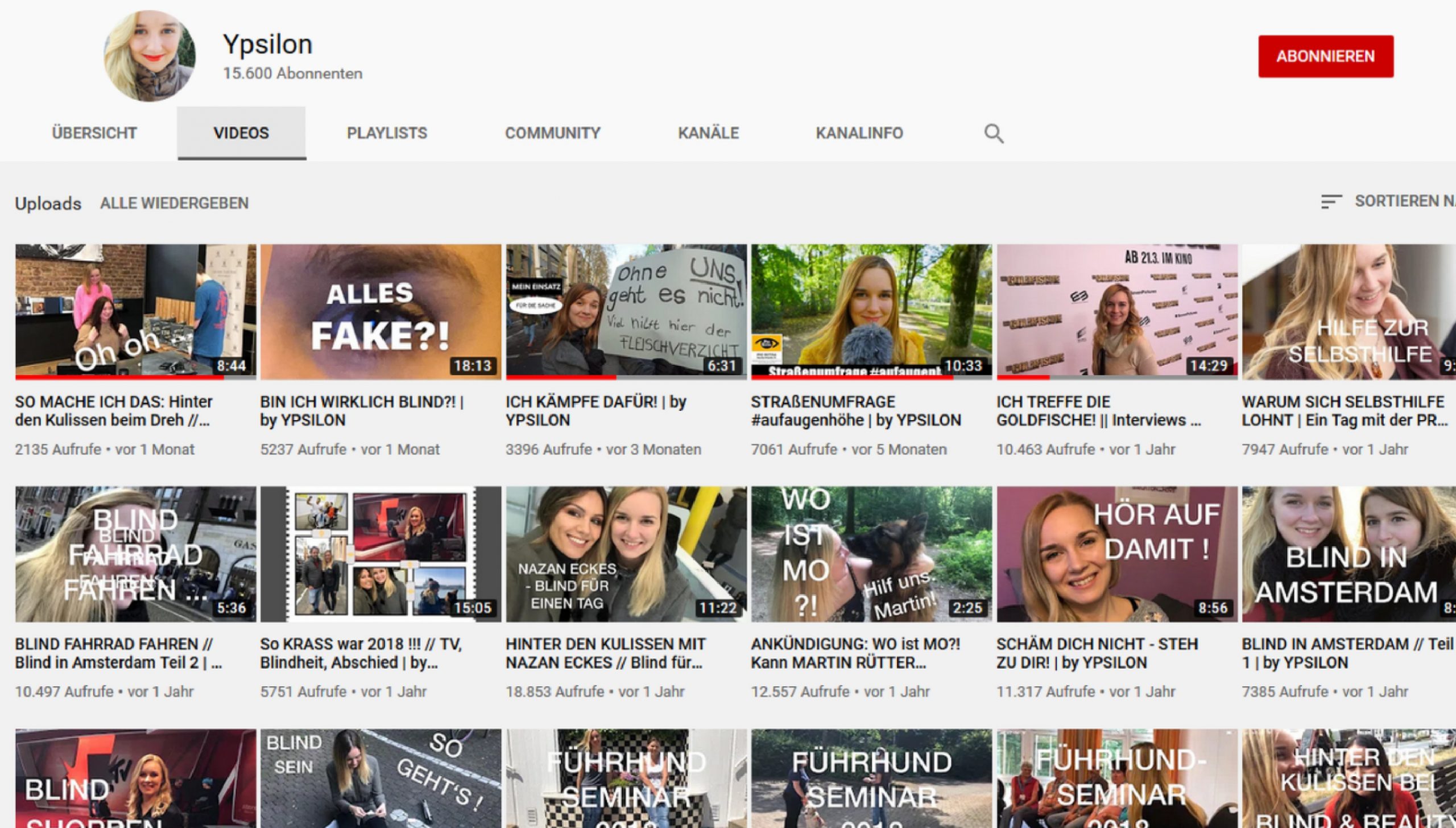Open the Playlists tab
This screenshot has width=1456, height=828.
[387, 133]
